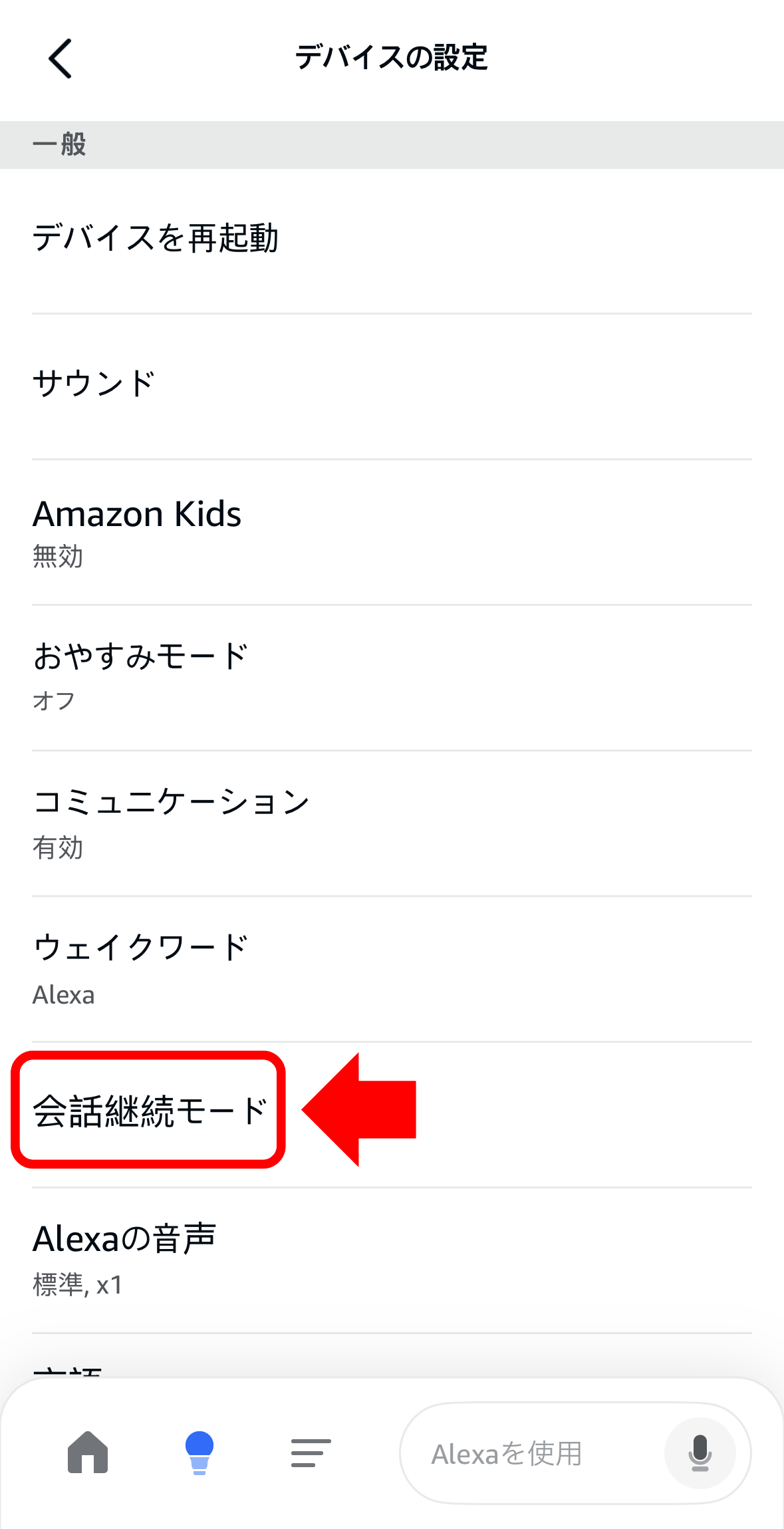Tap the microphone icon
The image size is (784, 1529).
coord(700,1453)
